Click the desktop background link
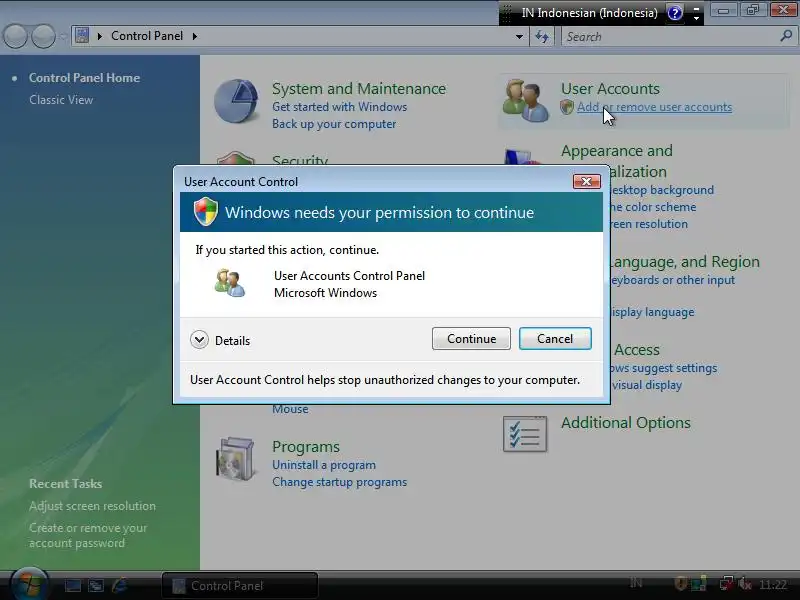 click(662, 190)
